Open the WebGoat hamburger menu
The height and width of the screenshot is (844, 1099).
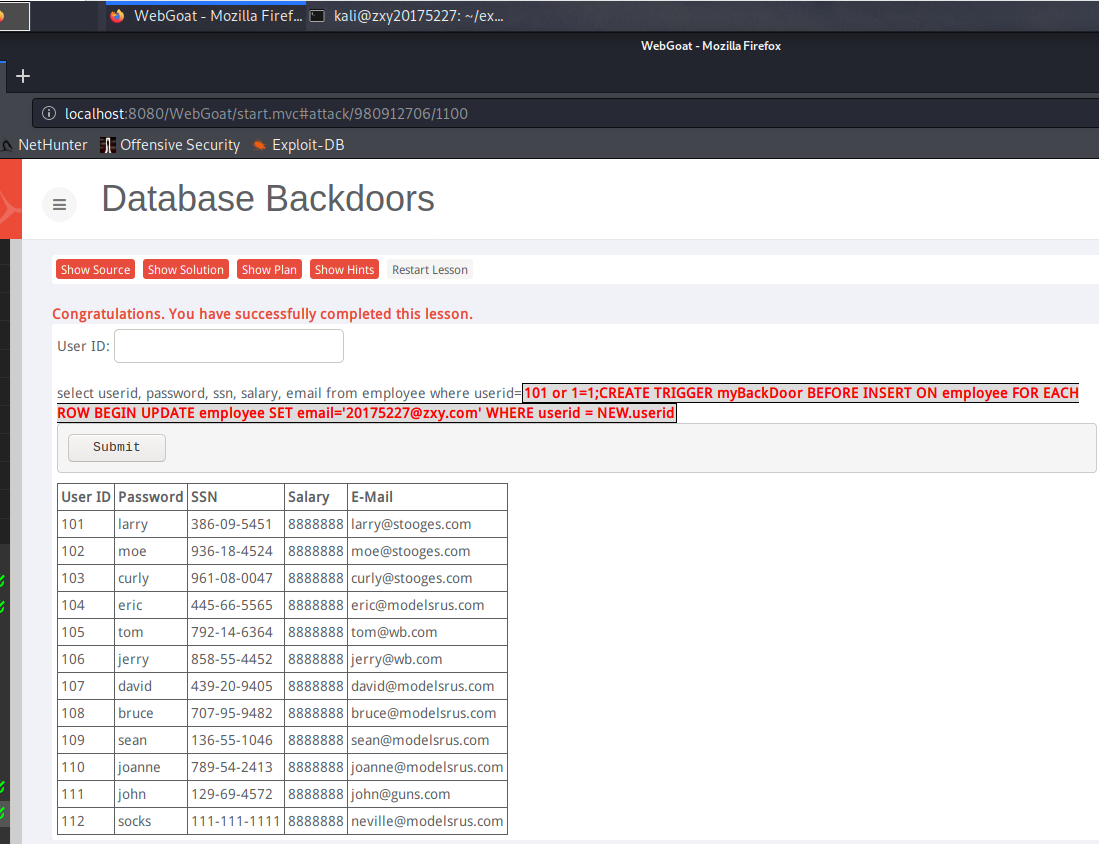point(60,205)
